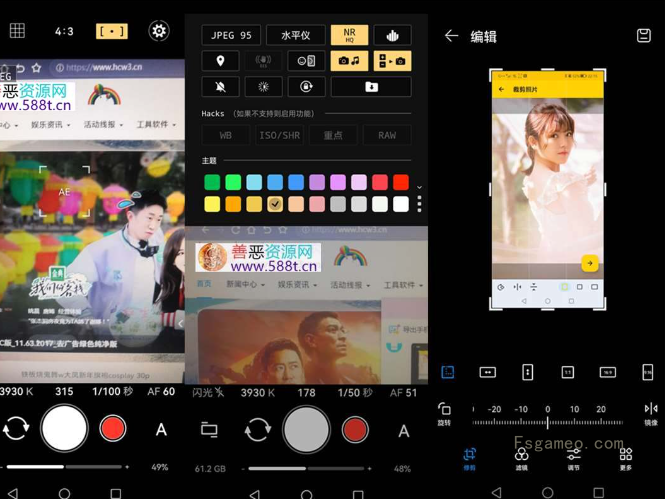
Task: Tap the white shutter button
Action: click(x=64, y=428)
